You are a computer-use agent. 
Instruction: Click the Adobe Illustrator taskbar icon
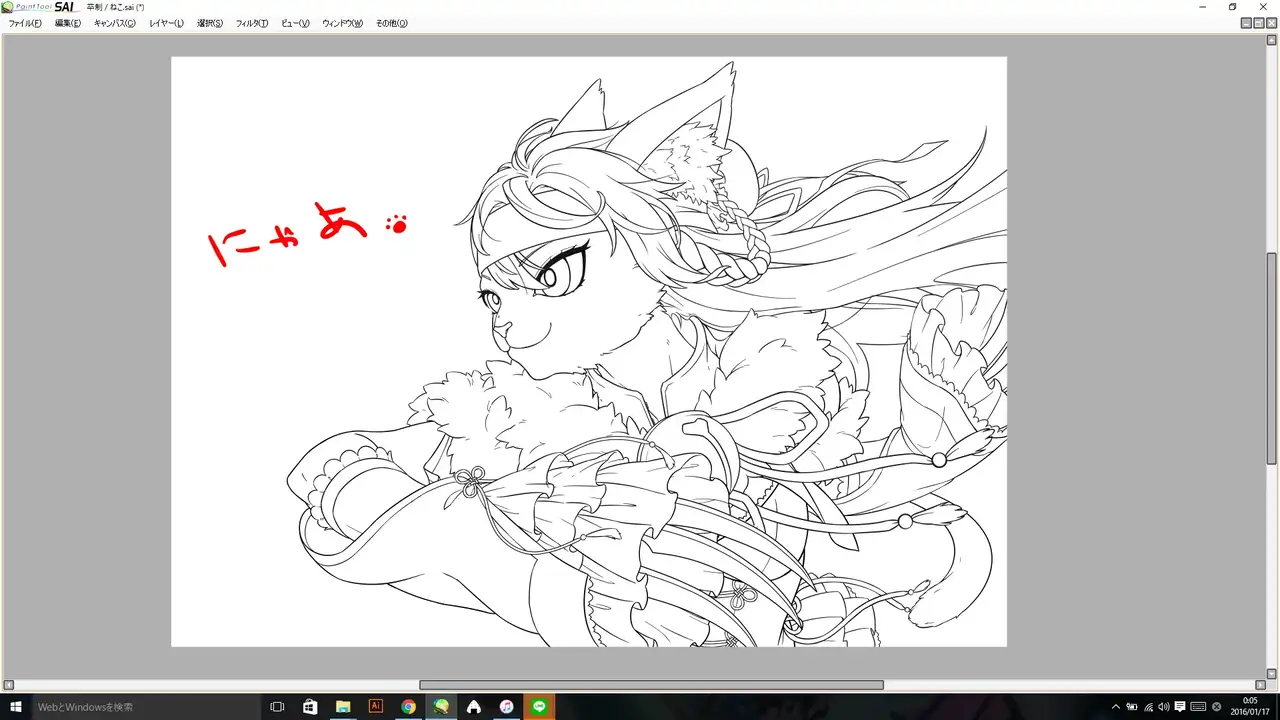(x=376, y=706)
